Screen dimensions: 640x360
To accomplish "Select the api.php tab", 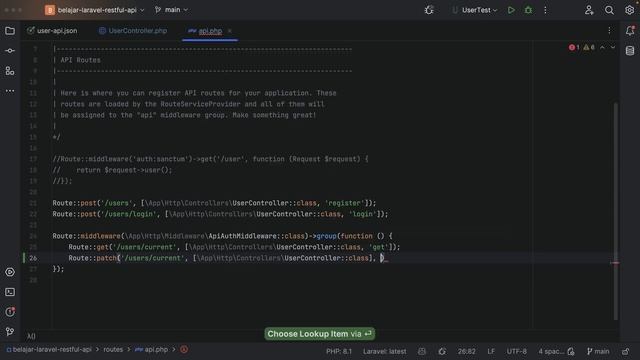I will (x=210, y=31).
